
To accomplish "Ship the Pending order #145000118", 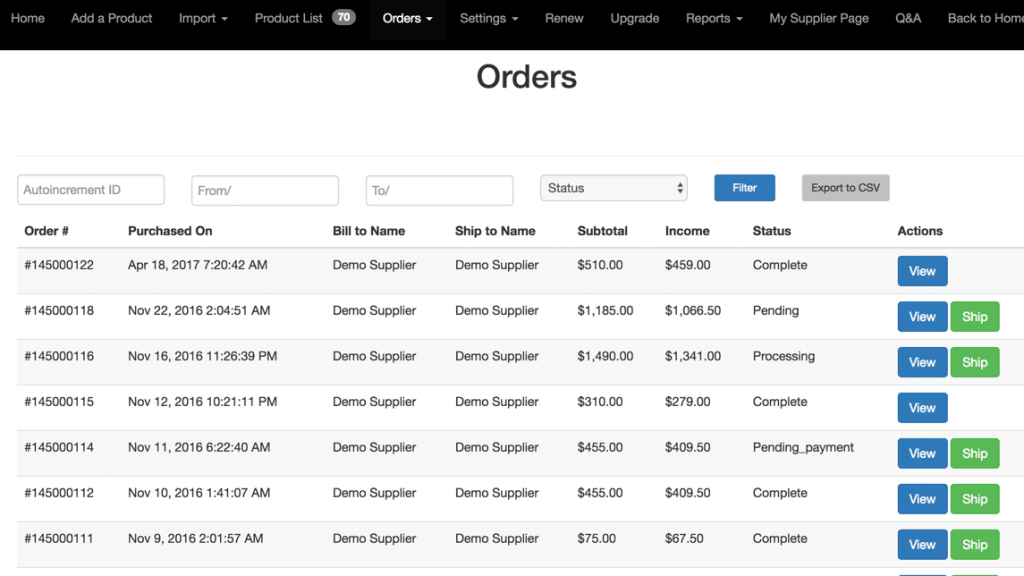I will pos(974,317).
